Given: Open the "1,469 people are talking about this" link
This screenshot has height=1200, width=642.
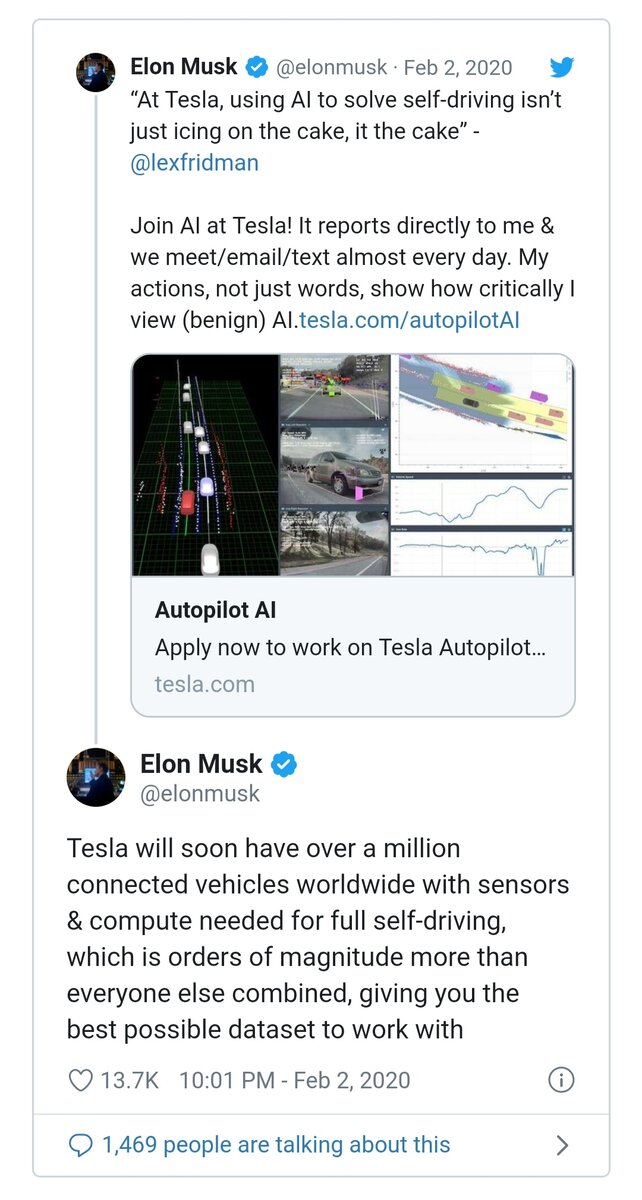Looking at the screenshot, I should tap(276, 1145).
